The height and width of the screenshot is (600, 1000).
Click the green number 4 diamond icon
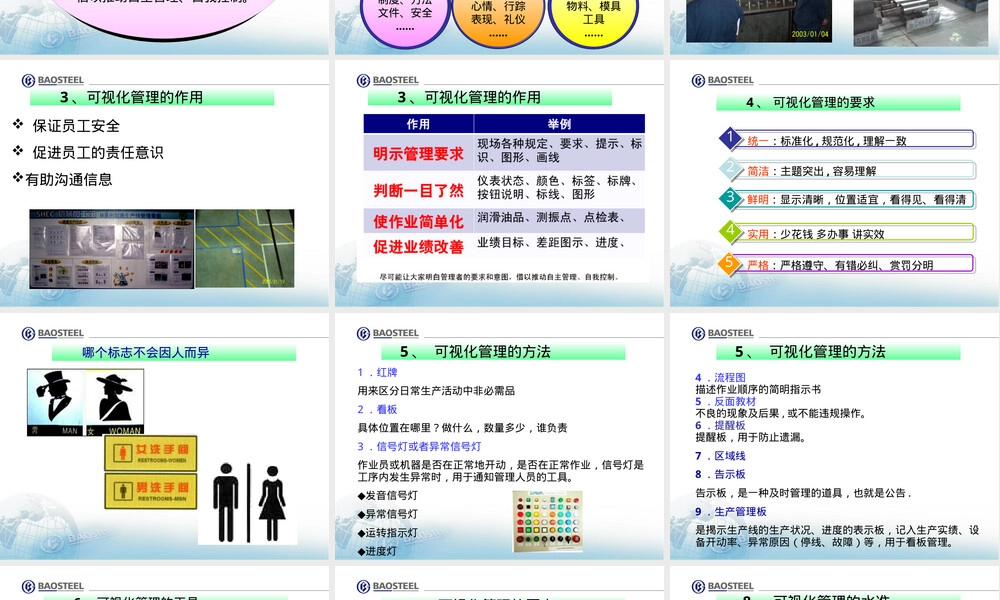(731, 231)
